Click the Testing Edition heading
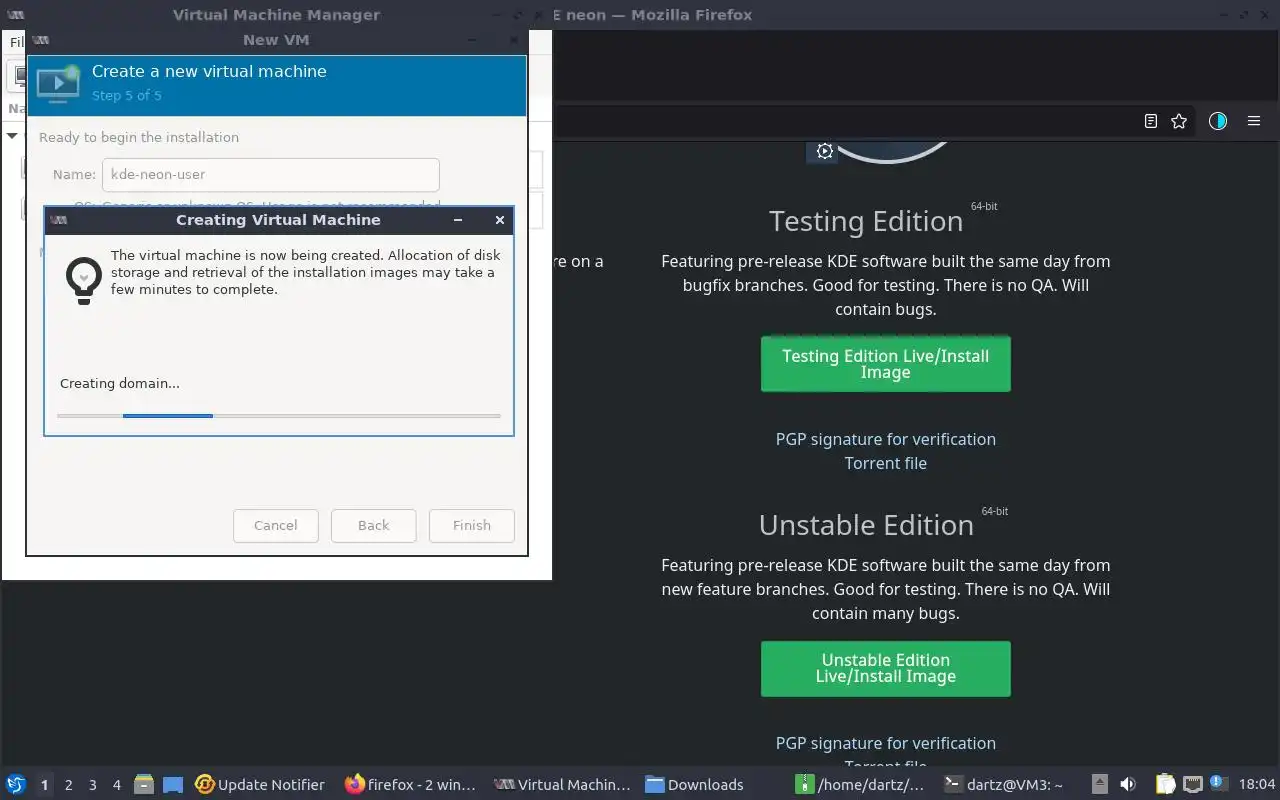 (866, 221)
